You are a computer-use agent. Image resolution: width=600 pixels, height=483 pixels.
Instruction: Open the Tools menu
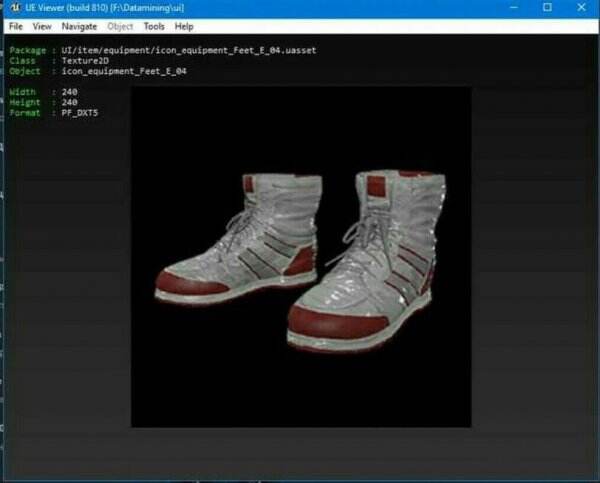coord(154,26)
